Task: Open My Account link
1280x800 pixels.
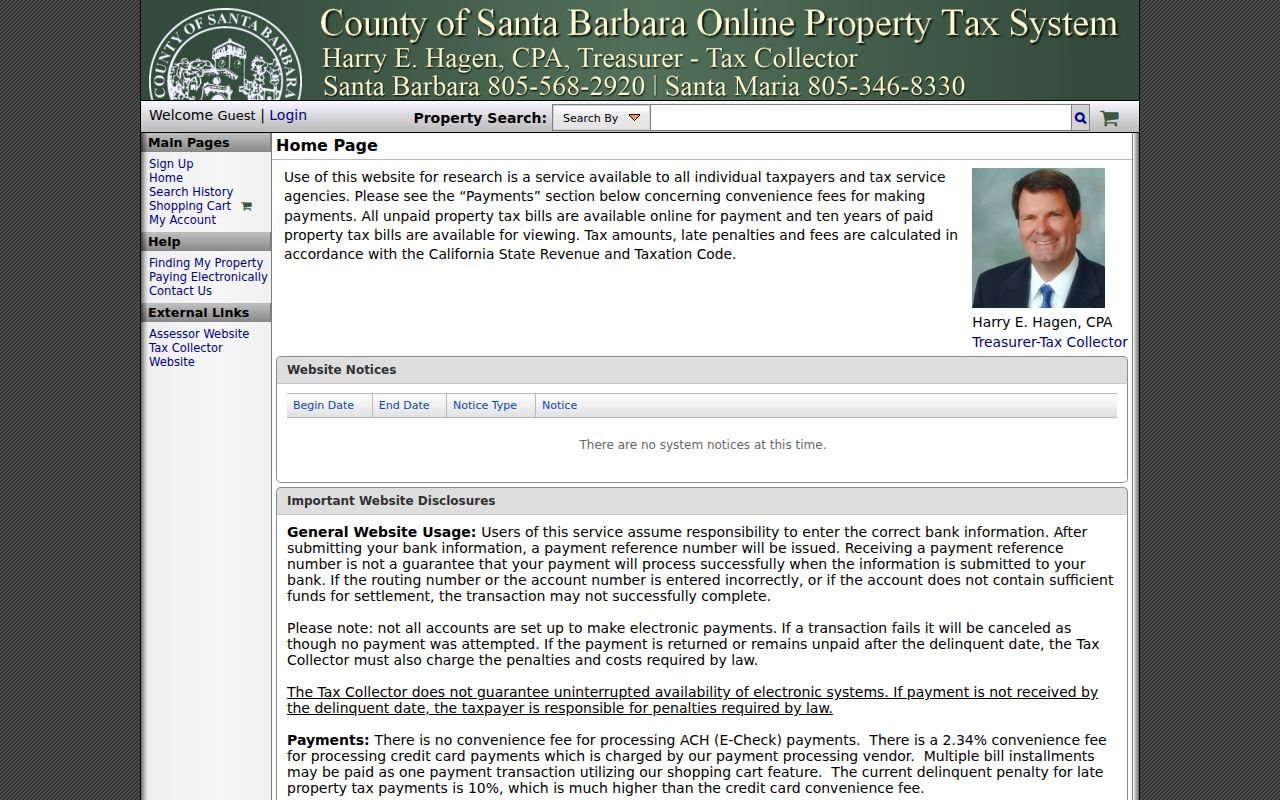Action: click(182, 220)
